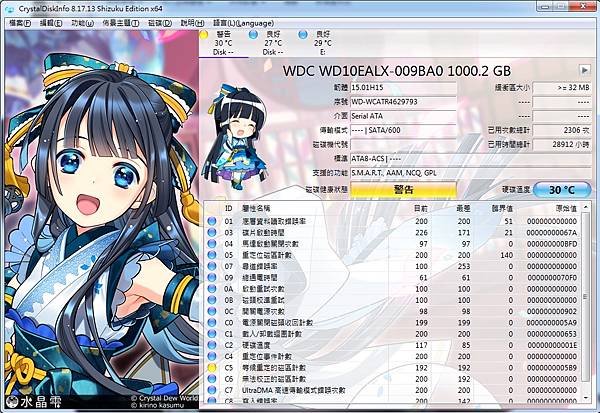Click the status orb for attribute C4
This screenshot has height=413, width=600.
[212, 356]
